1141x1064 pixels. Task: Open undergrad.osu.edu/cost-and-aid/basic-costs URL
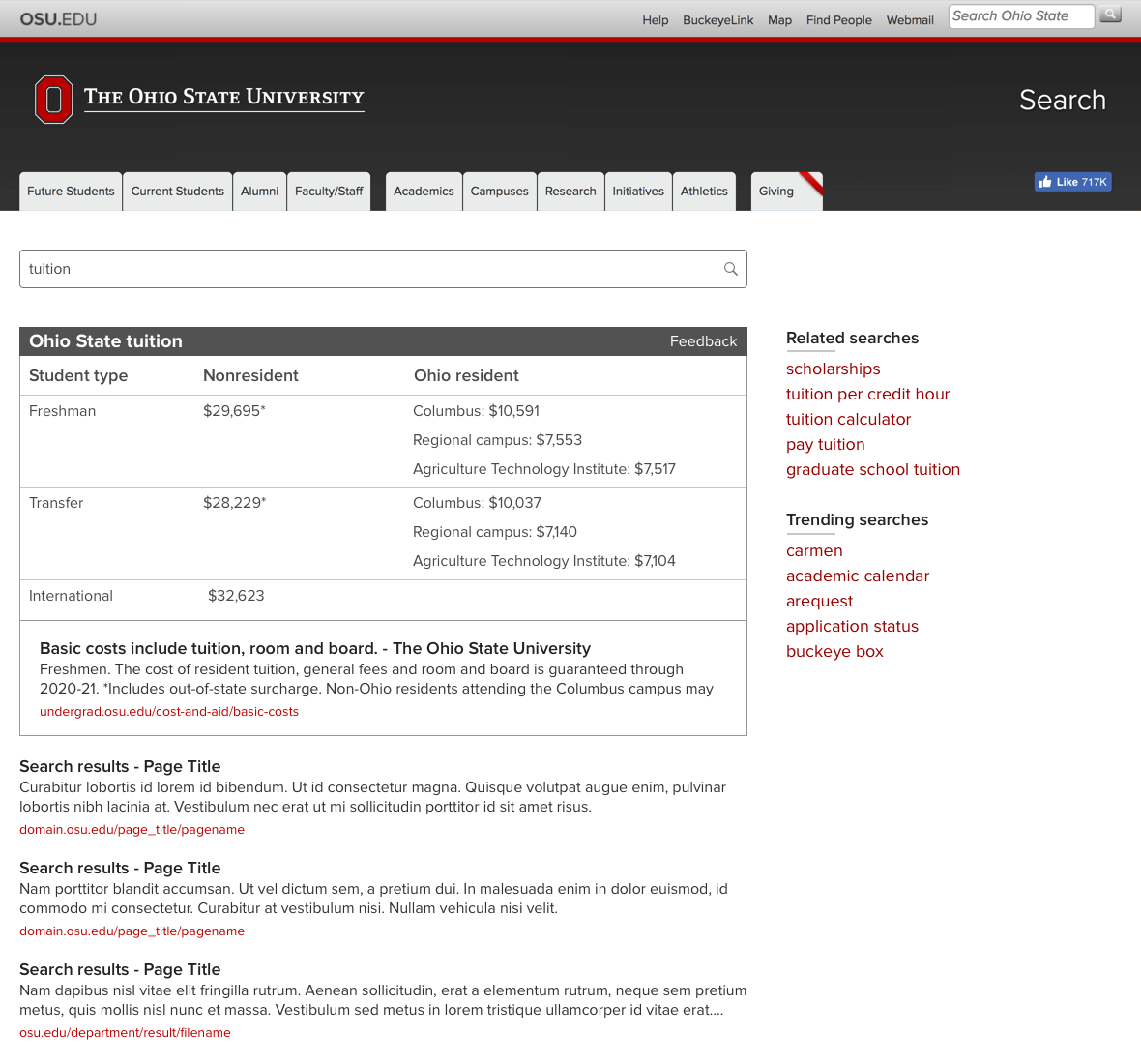[x=169, y=712]
